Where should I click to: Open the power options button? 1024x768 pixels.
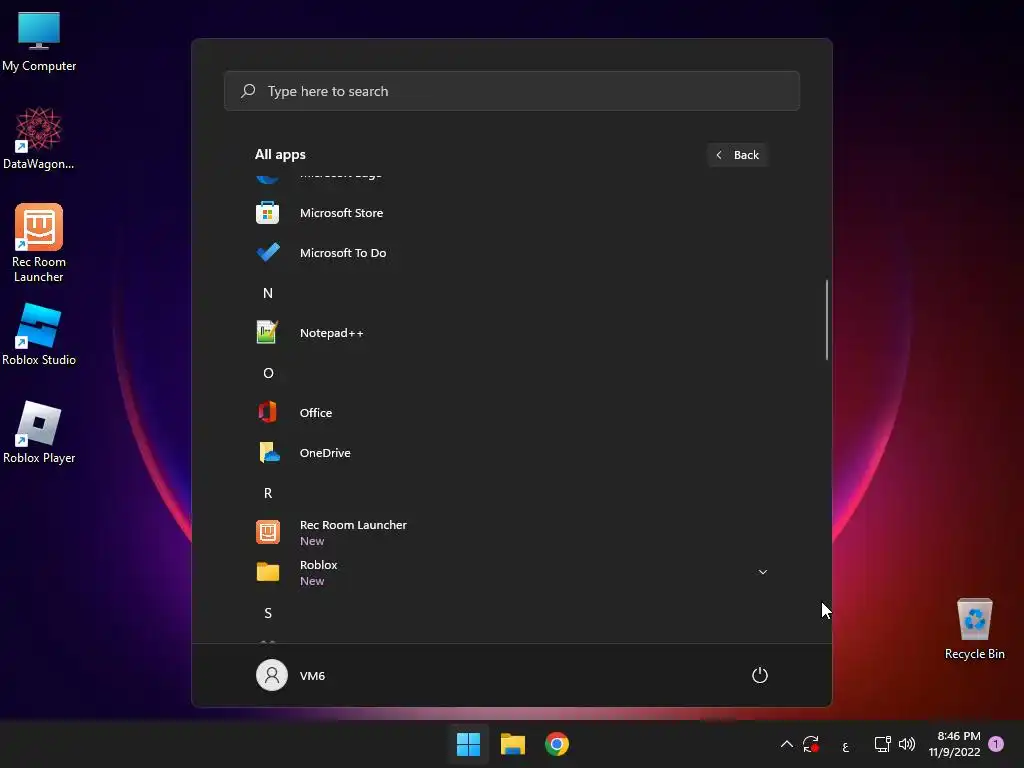pyautogui.click(x=760, y=675)
